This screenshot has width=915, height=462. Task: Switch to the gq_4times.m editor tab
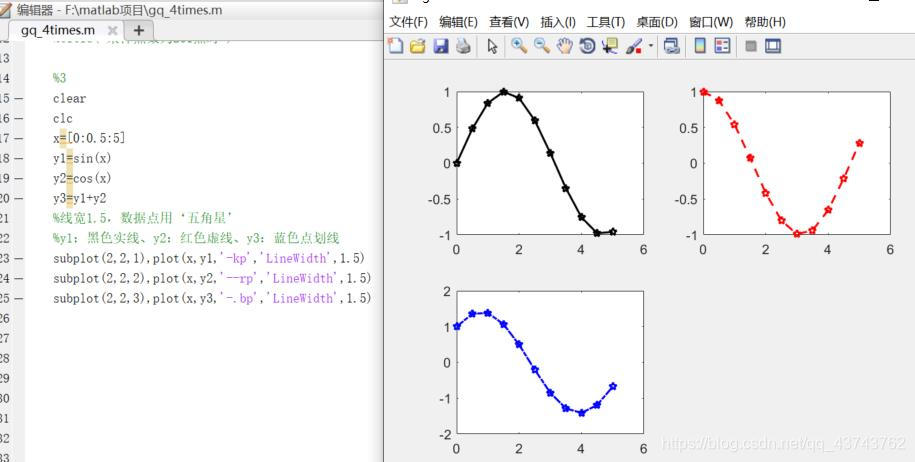point(58,30)
